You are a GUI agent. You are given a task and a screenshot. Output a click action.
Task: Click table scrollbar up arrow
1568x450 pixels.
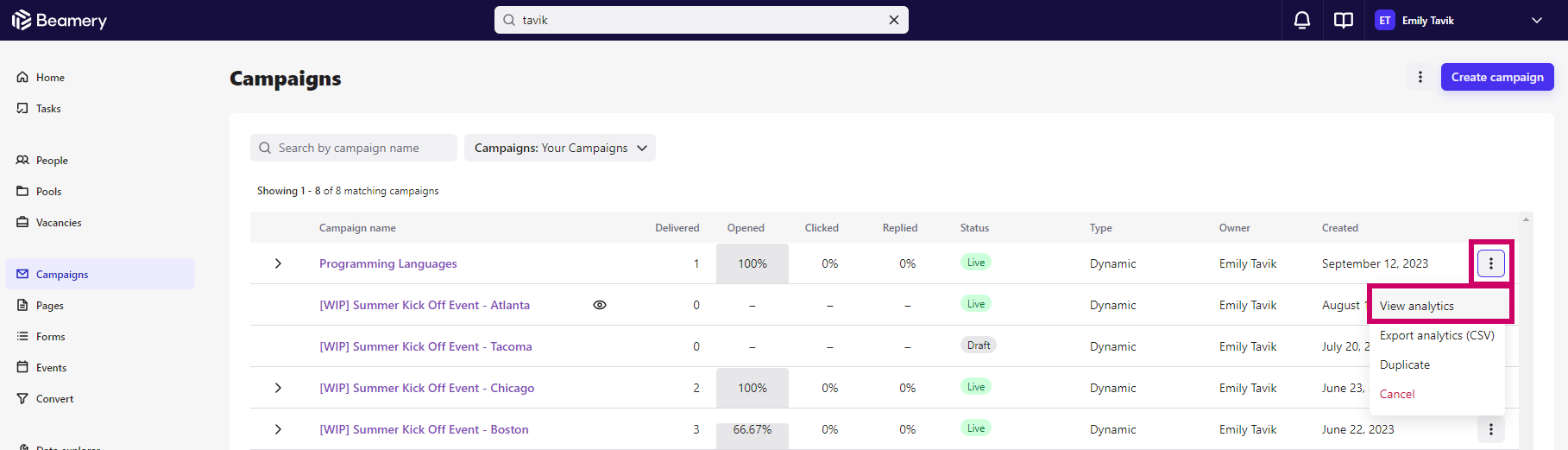tap(1526, 219)
